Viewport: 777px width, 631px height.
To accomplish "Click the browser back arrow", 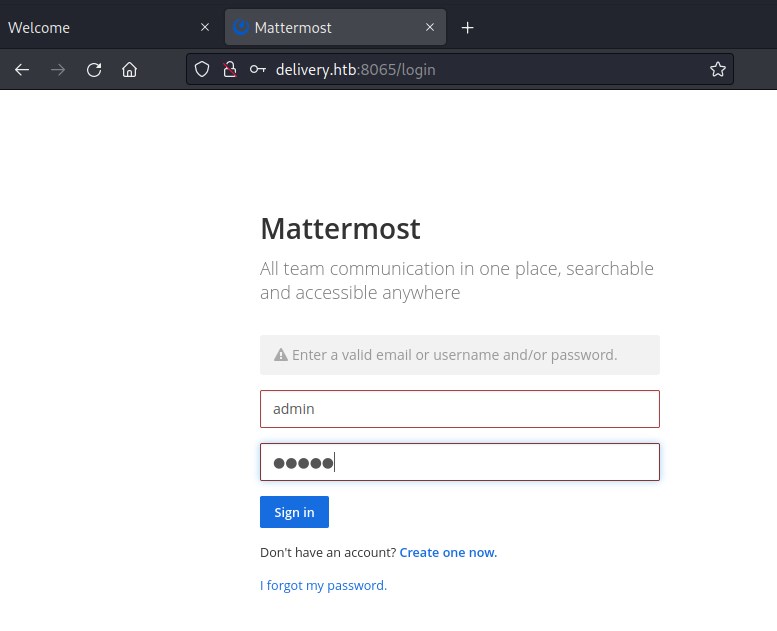I will 22,70.
